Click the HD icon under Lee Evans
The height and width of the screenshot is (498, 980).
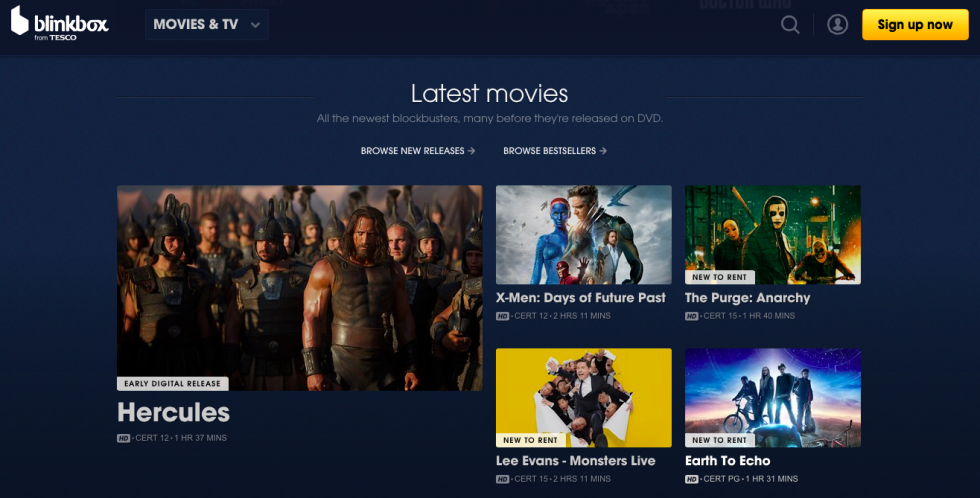coord(502,479)
